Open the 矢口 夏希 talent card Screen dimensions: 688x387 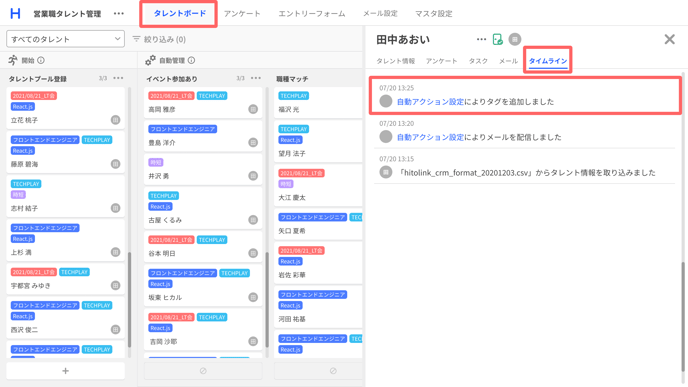pyautogui.click(x=319, y=224)
